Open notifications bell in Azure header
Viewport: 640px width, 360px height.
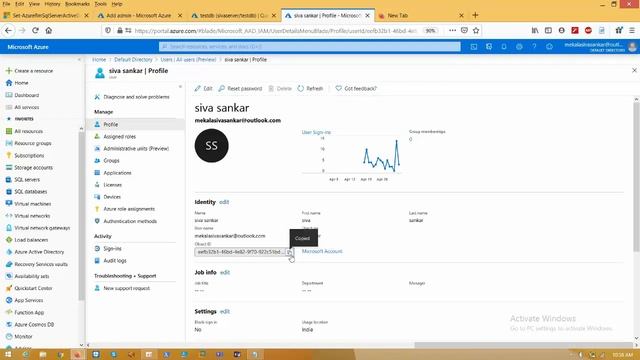click(504, 47)
